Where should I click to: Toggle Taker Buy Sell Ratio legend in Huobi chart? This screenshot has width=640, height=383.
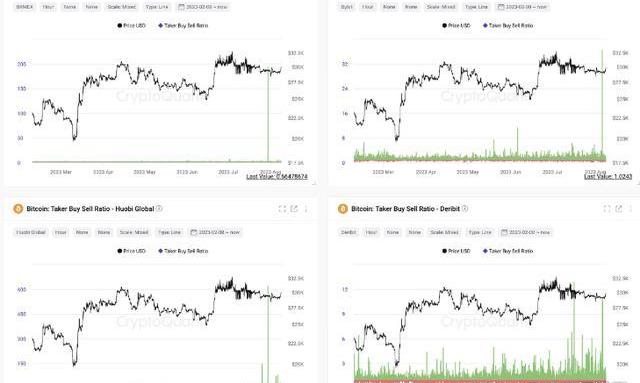point(183,251)
